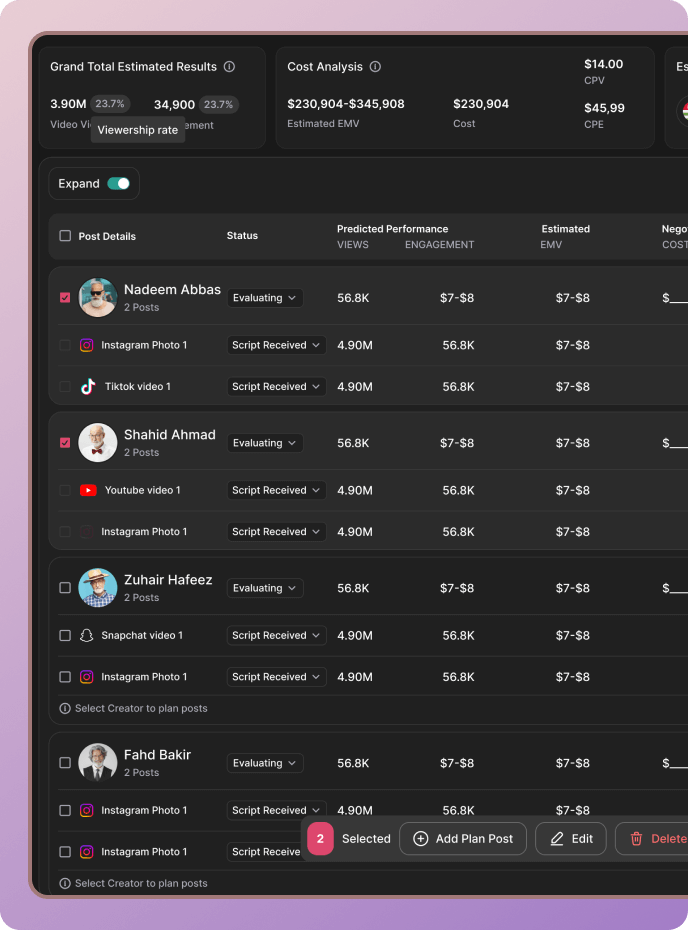Click Youtube video 1 label
The width and height of the screenshot is (688, 930).
point(142,490)
